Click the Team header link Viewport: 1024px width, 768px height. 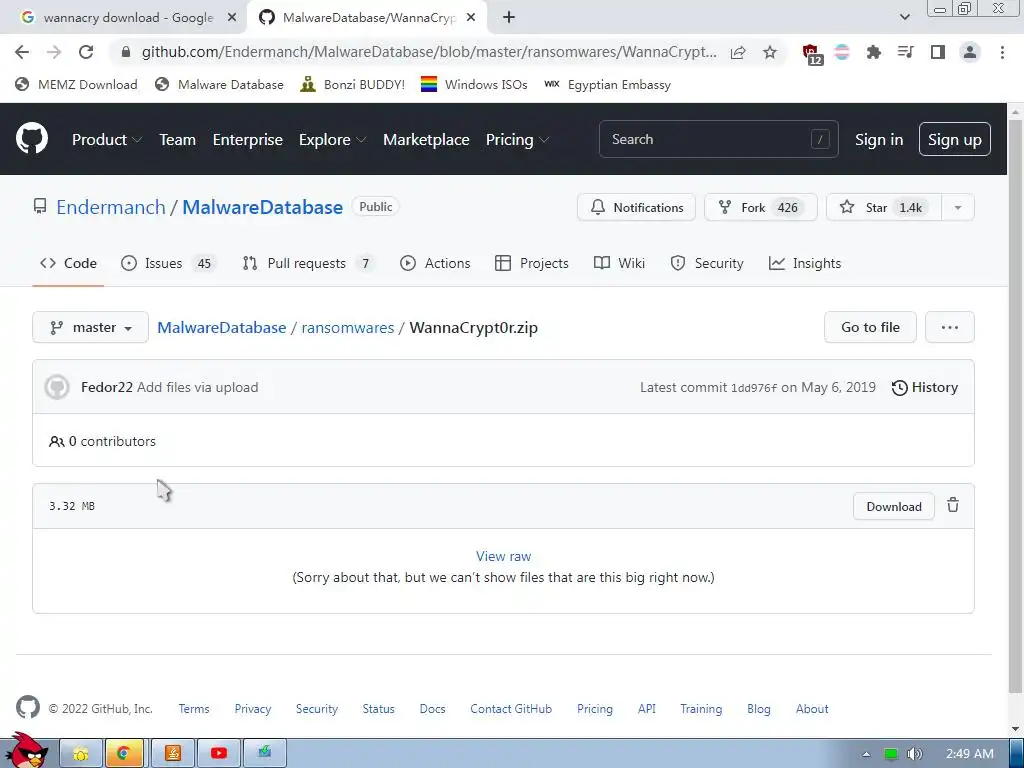pyautogui.click(x=178, y=140)
